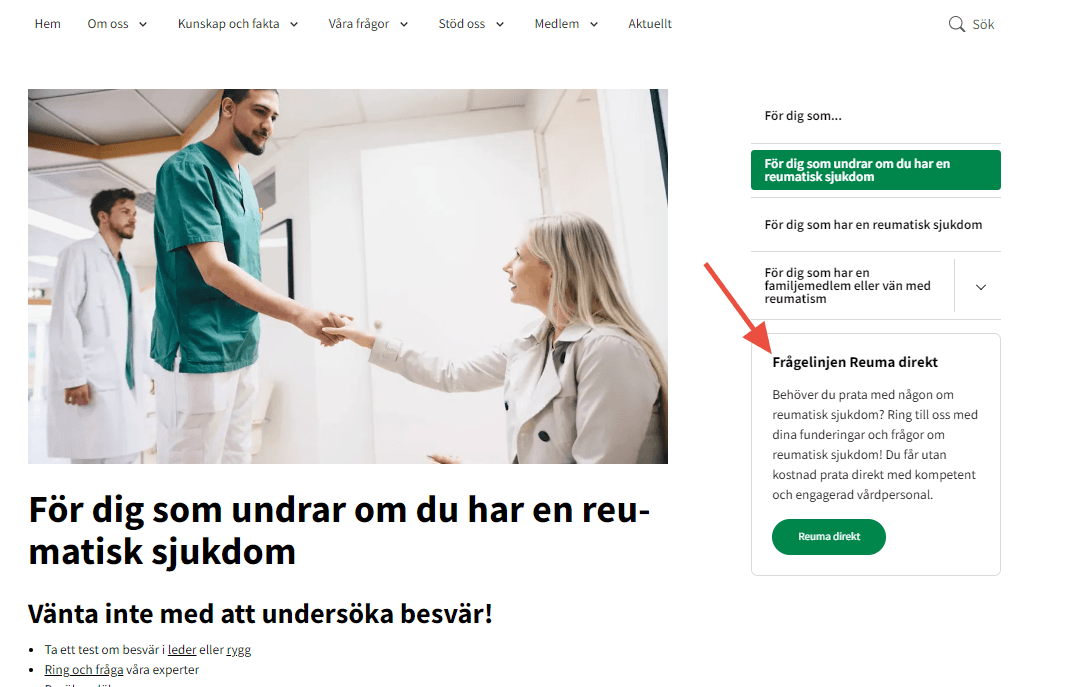Open the familjemedlem eller vän med reumatism link
Image resolution: width=1066 pixels, height=687 pixels.
(x=847, y=286)
